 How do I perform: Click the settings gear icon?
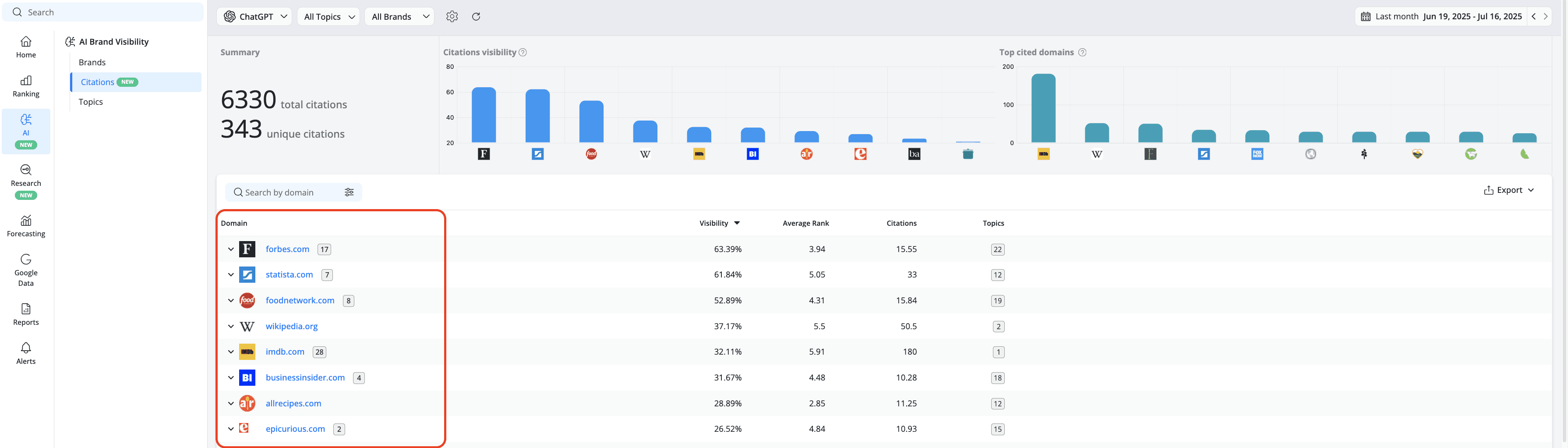452,17
